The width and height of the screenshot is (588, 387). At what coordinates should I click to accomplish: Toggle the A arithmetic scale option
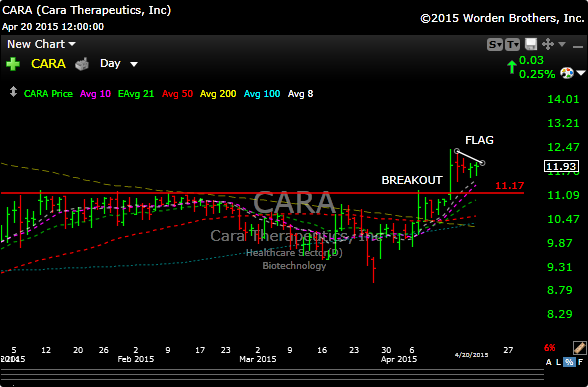pos(548,362)
